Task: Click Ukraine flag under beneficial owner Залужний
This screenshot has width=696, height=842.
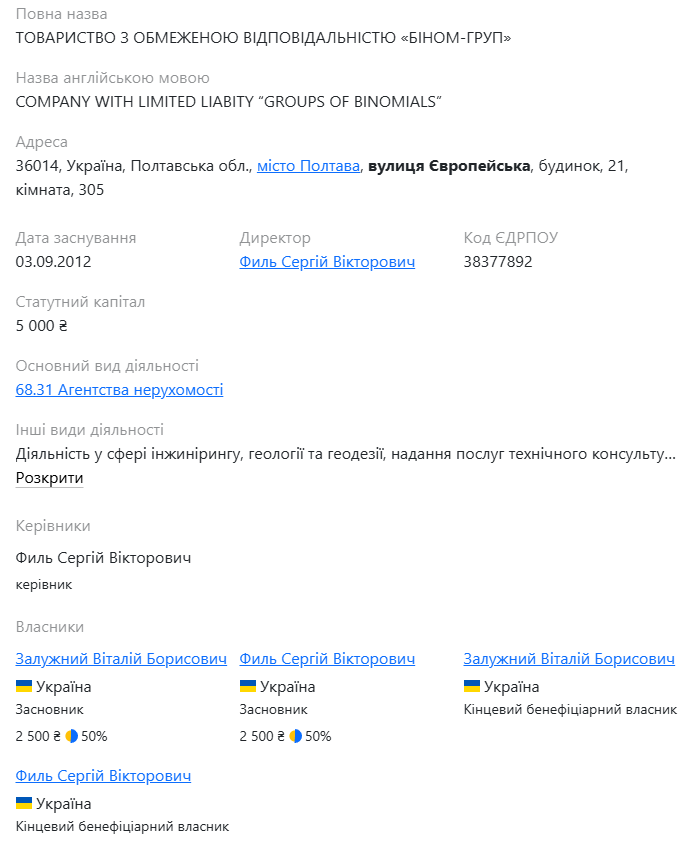Action: point(472,686)
